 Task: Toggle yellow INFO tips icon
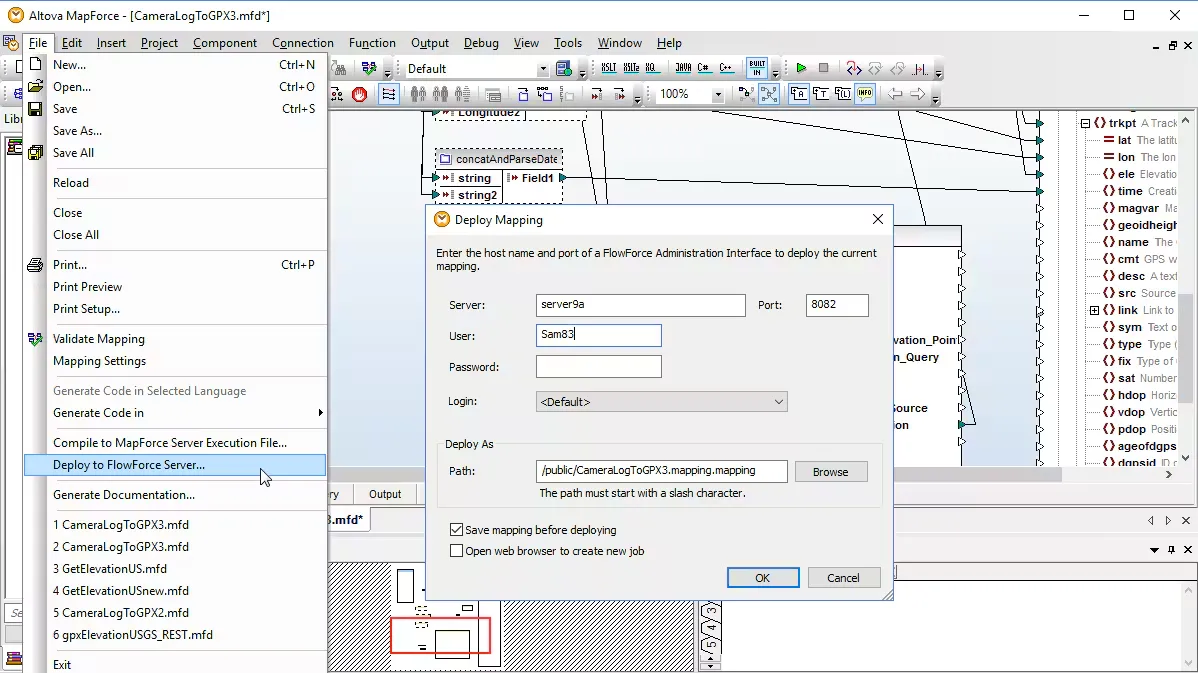[865, 94]
